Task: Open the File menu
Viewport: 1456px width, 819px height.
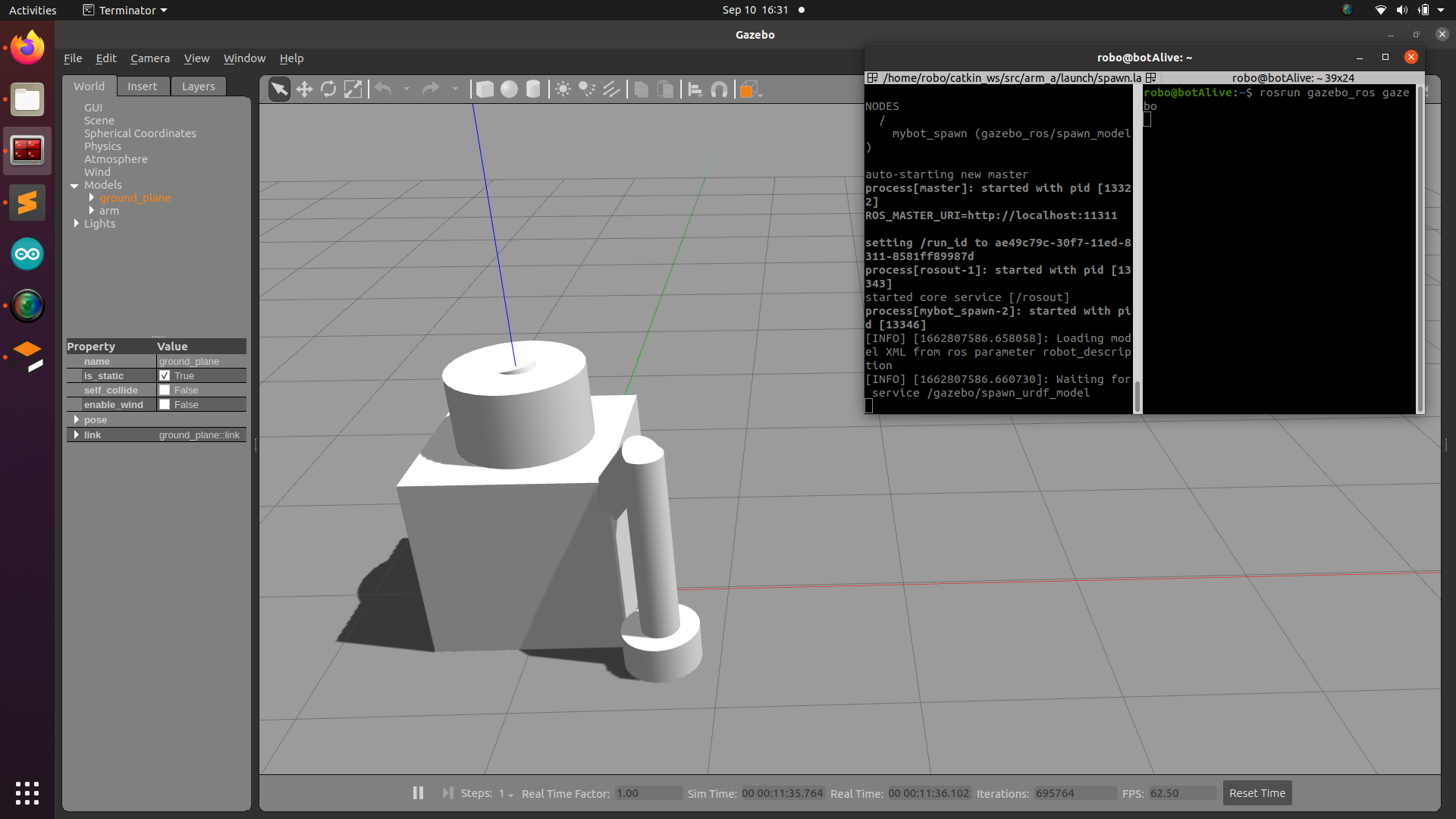Action: (73, 58)
